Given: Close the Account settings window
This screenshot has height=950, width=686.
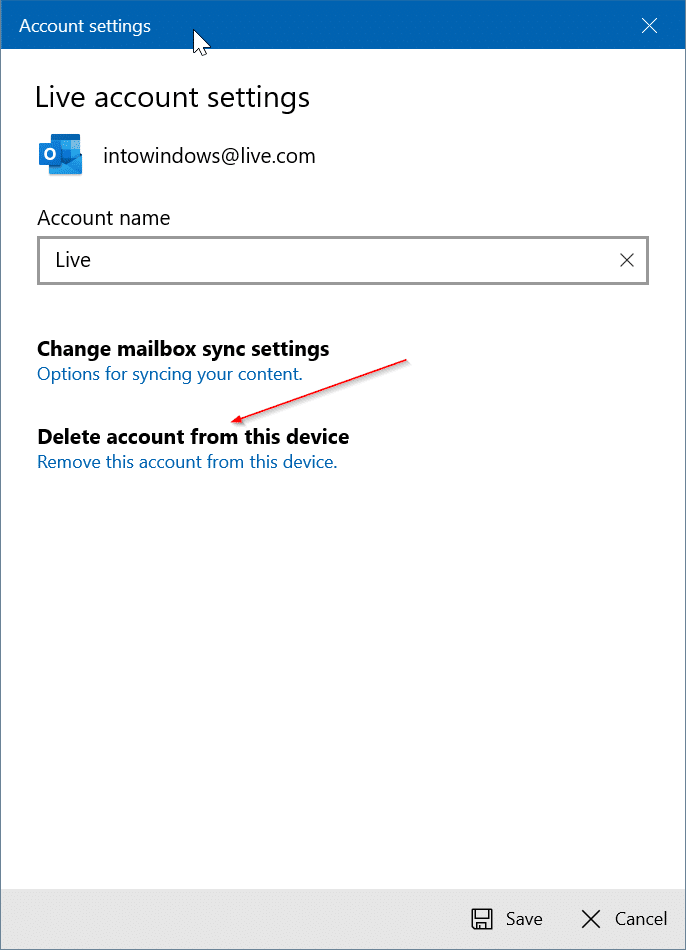Looking at the screenshot, I should [x=649, y=25].
